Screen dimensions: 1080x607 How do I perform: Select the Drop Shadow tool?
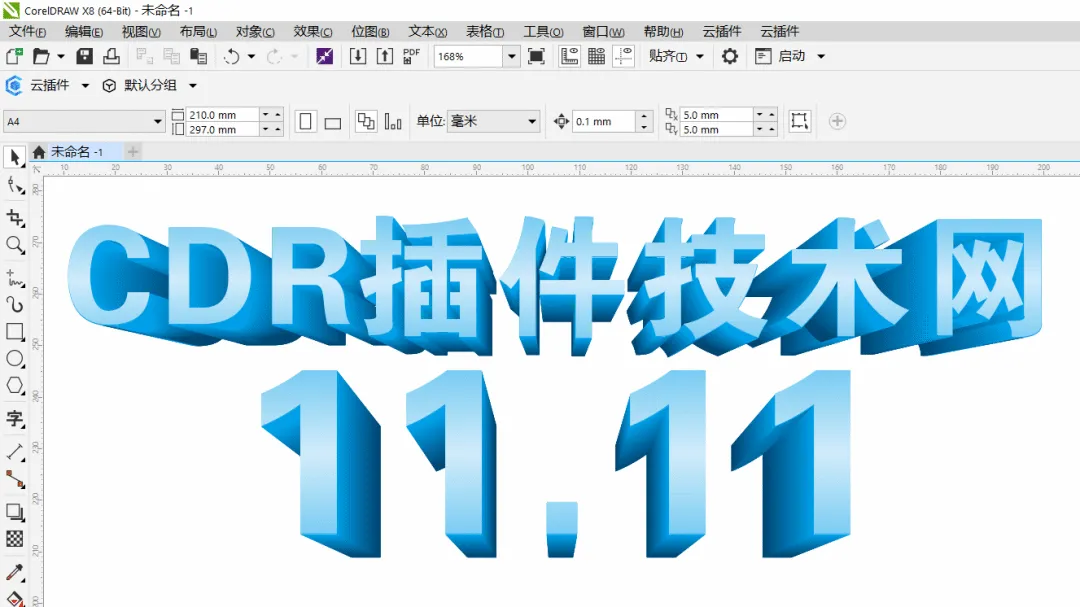coord(14,512)
